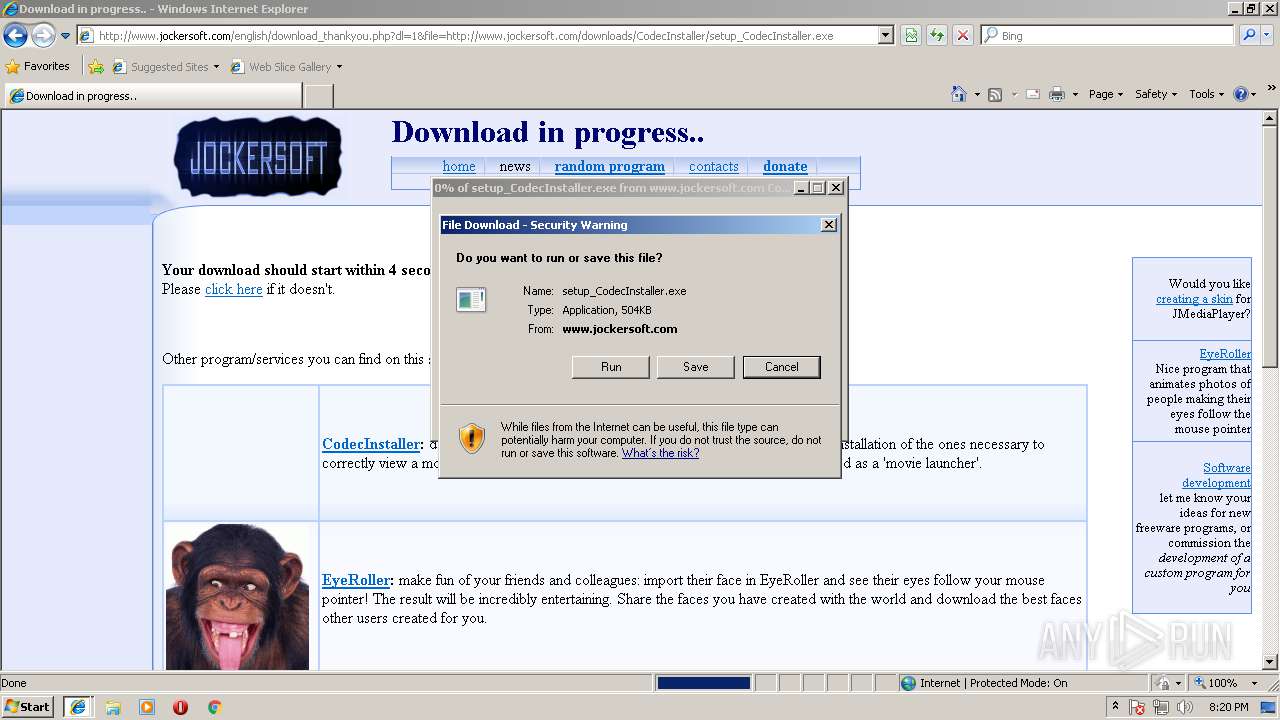Screen dimensions: 1280x720
Task: Open Google Chrome taskbar icon
Action: coord(214,707)
